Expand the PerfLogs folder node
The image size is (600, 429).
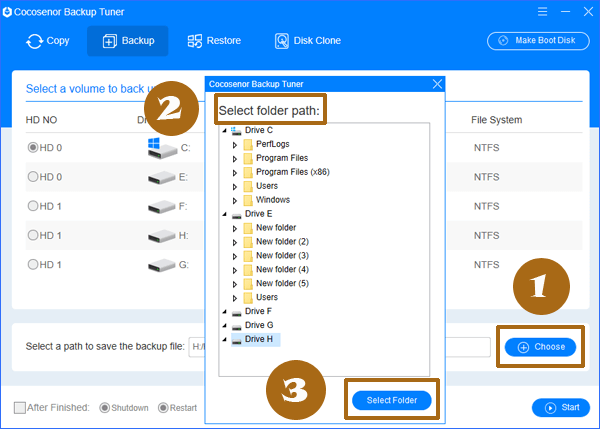point(235,145)
